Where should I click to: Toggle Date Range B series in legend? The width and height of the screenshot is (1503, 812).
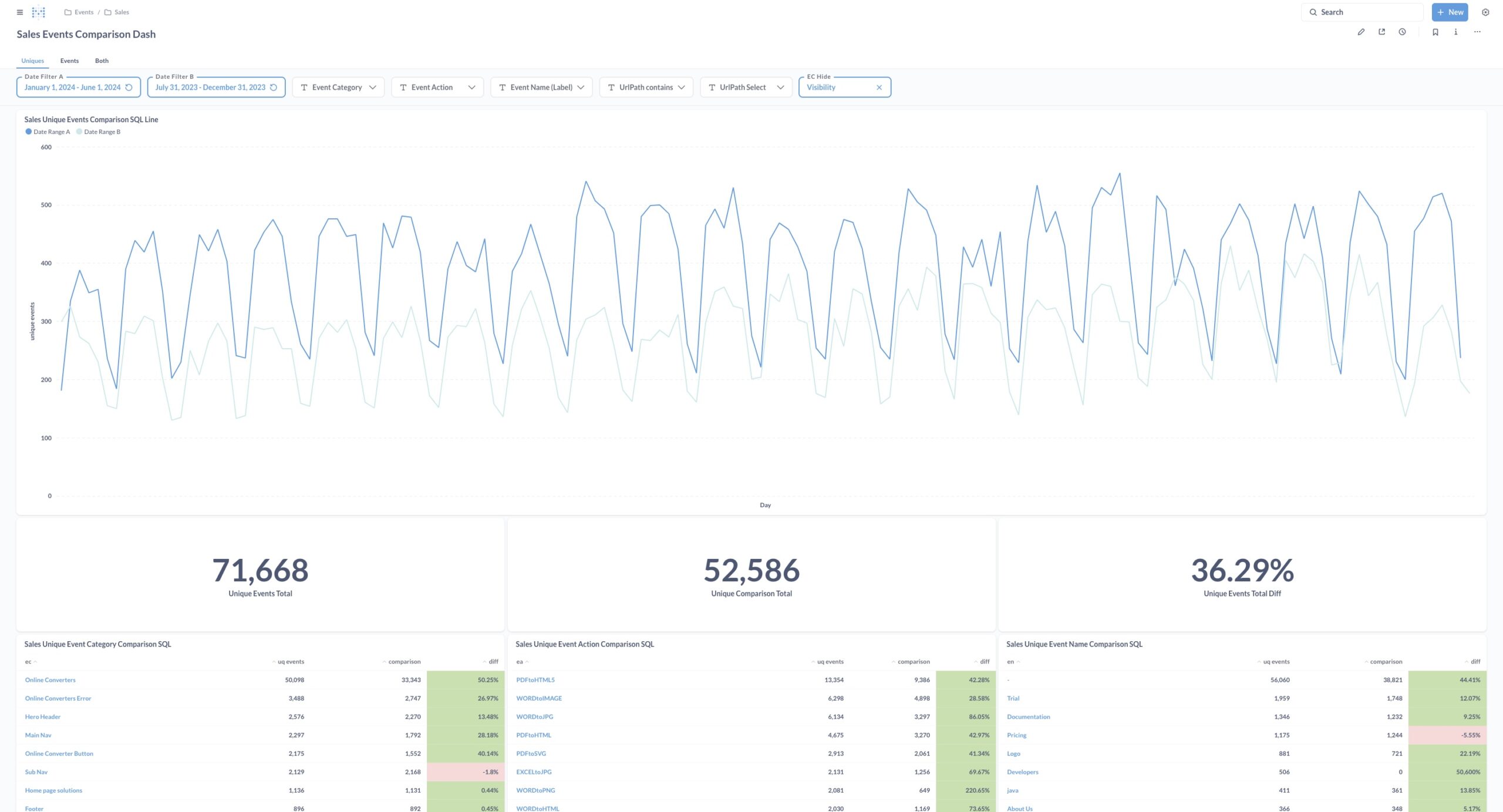click(x=99, y=132)
